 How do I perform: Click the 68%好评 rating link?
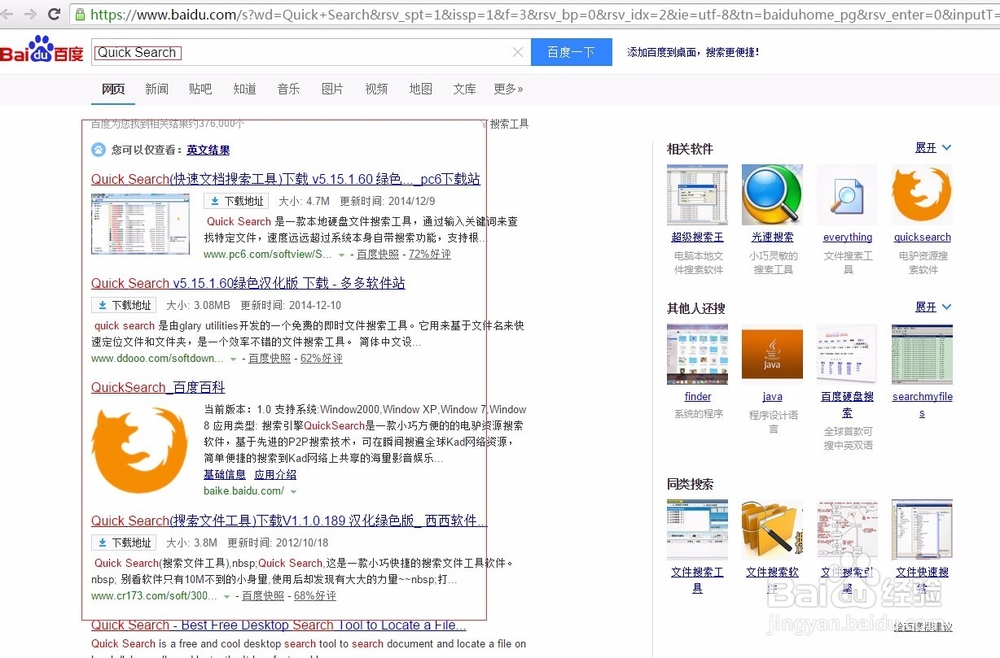[x=315, y=596]
